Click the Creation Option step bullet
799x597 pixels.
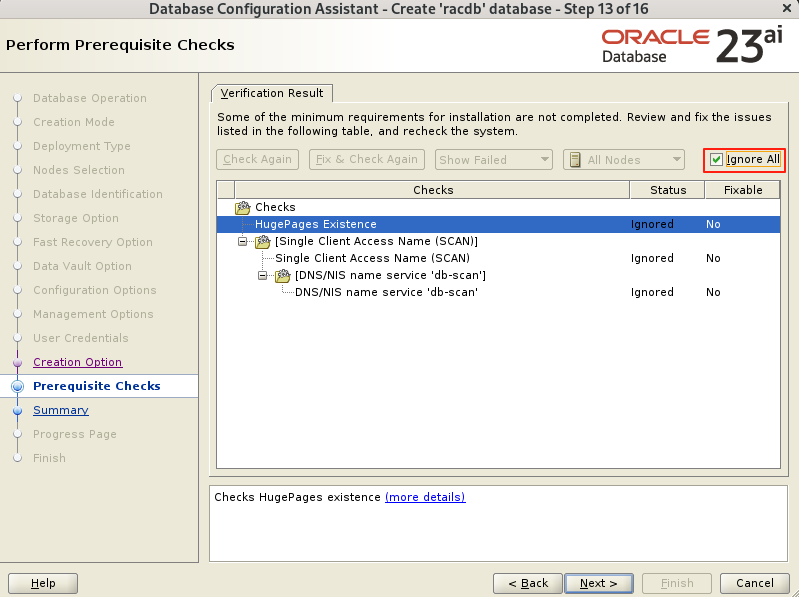[17, 363]
